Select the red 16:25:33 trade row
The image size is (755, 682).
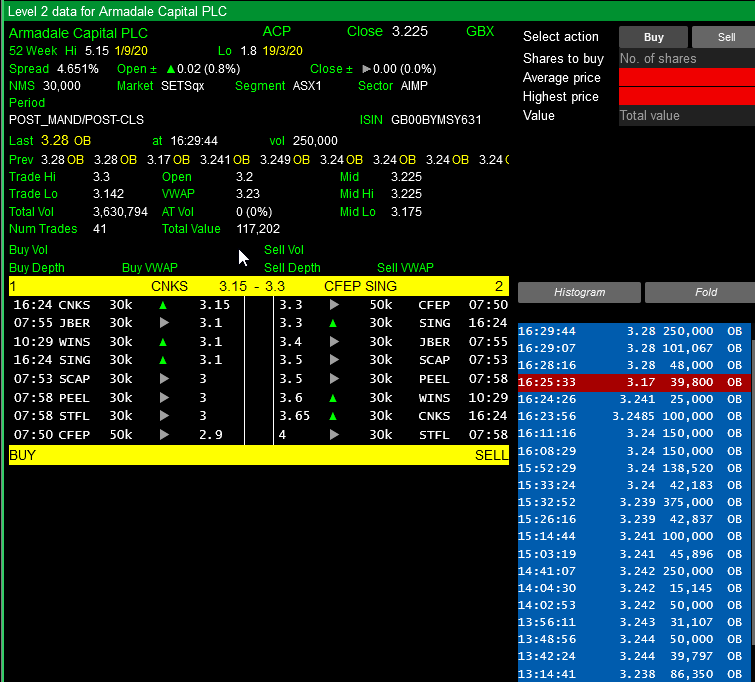(634, 382)
